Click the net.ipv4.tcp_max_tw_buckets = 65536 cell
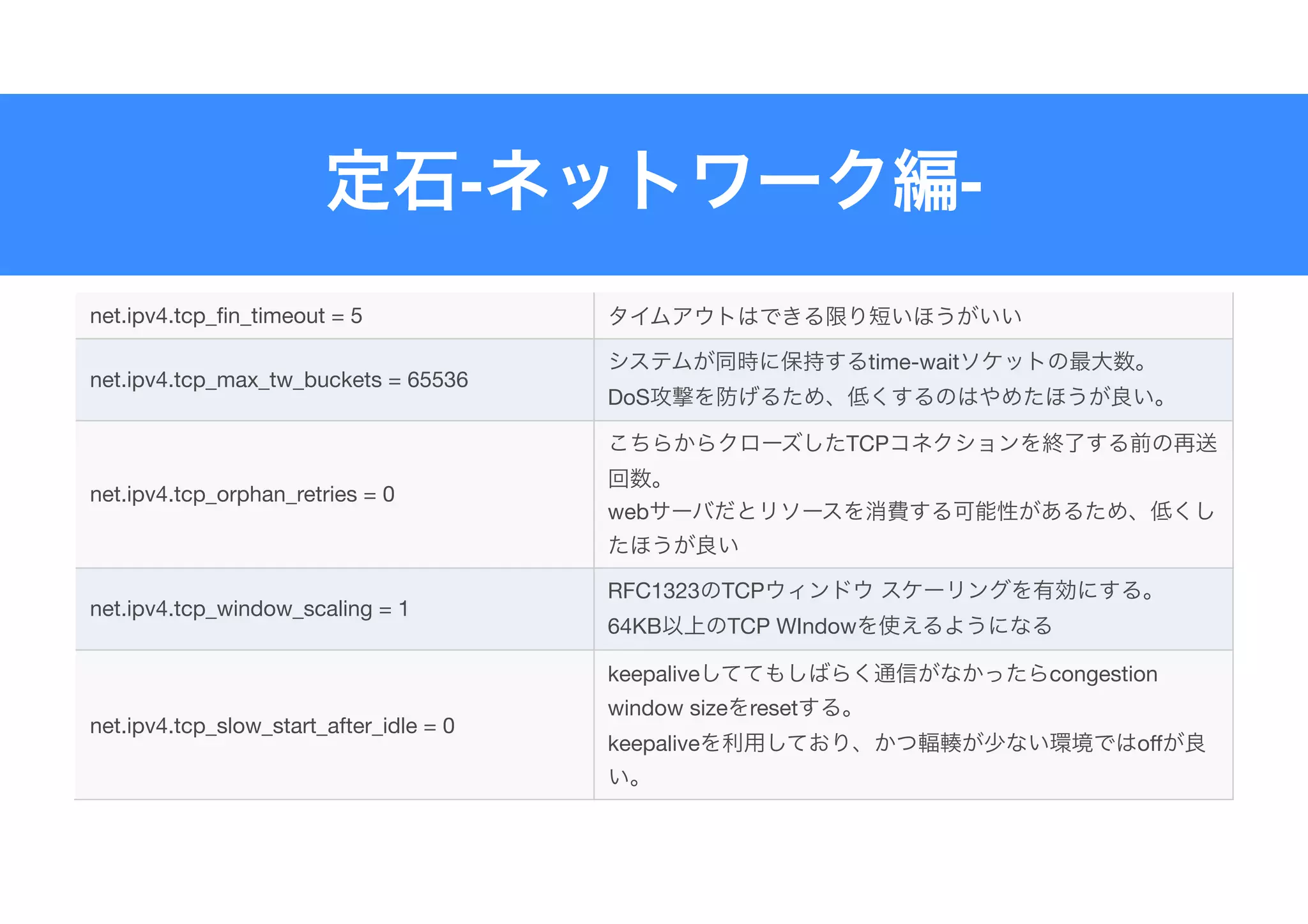 tap(279, 379)
